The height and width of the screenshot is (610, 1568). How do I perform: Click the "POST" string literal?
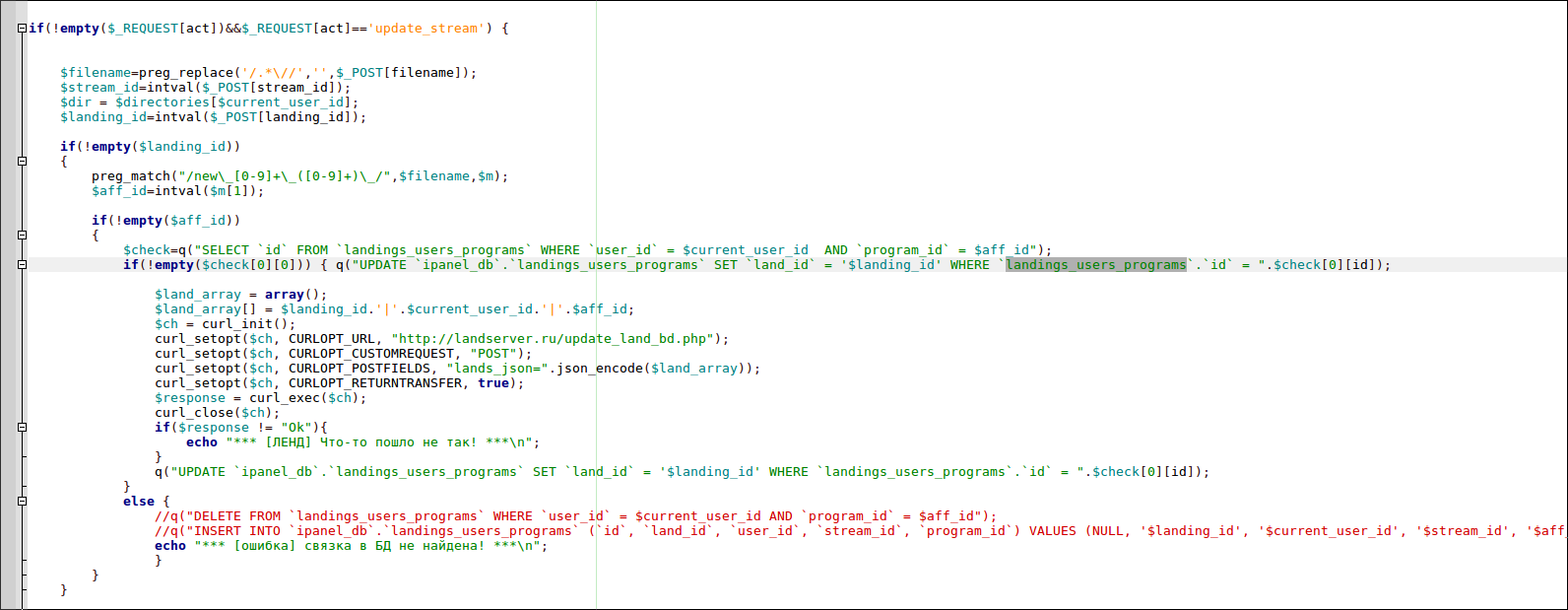[x=493, y=354]
